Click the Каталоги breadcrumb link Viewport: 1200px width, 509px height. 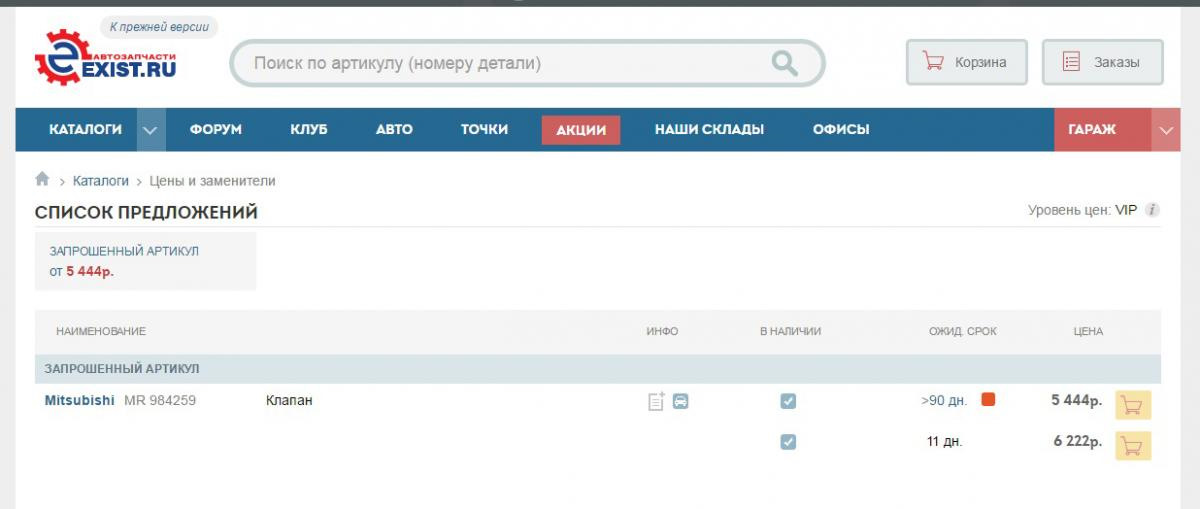tap(101, 181)
